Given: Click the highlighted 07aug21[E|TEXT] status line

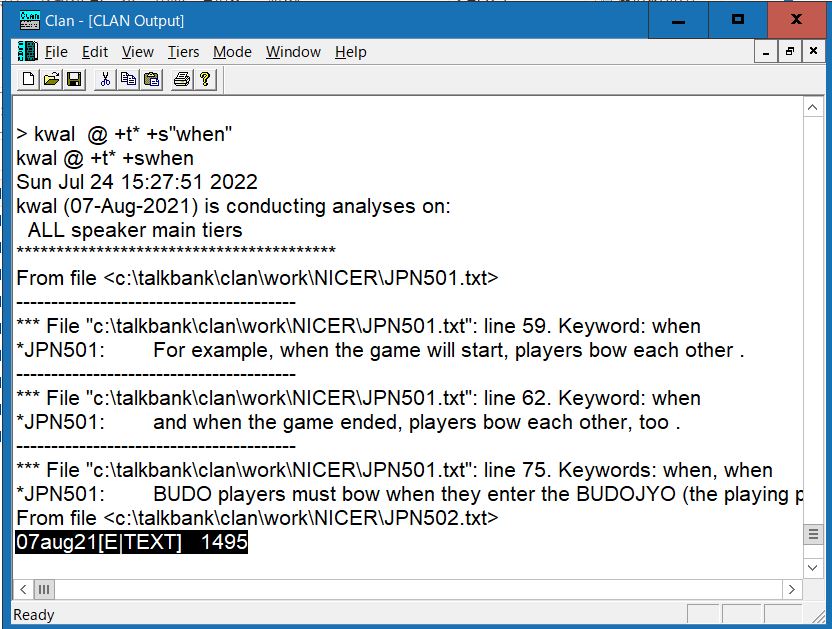Looking at the screenshot, I should (131, 543).
